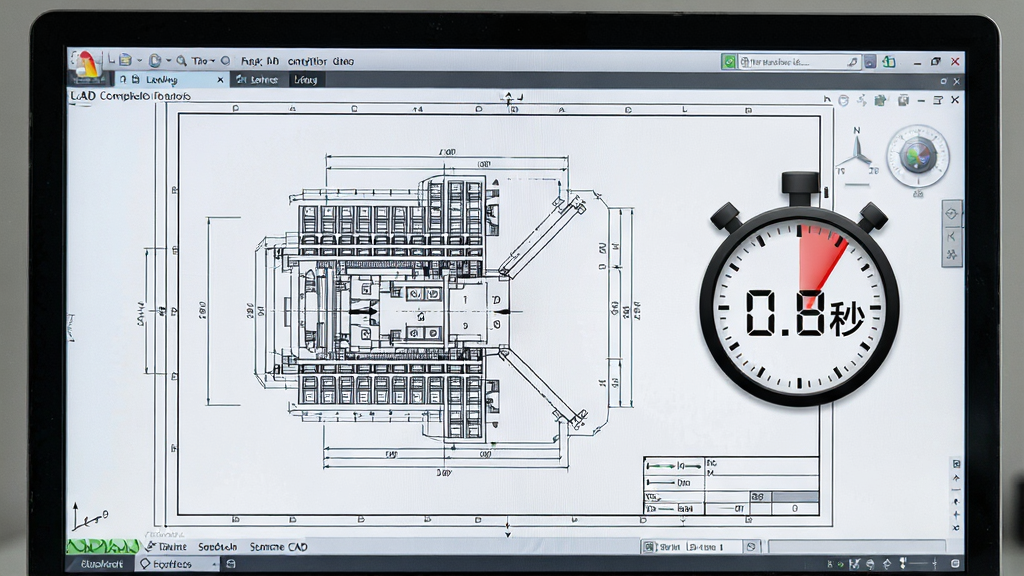This screenshot has width=1024, height=576.
Task: Switch to the third dark Lfory tab
Action: pyautogui.click(x=305, y=80)
